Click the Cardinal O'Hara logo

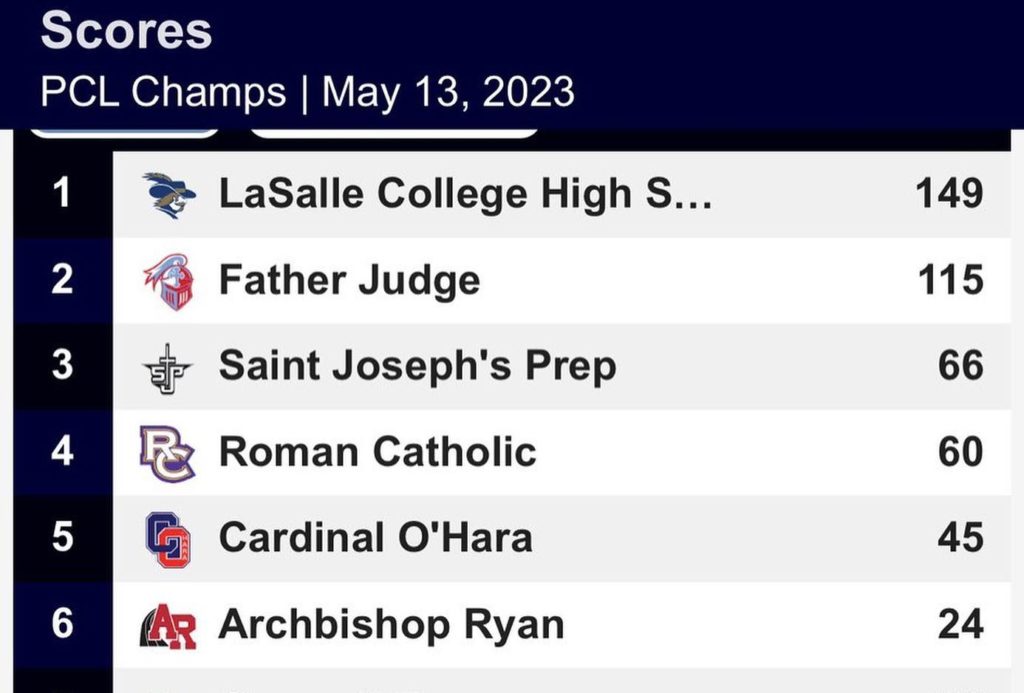167,539
